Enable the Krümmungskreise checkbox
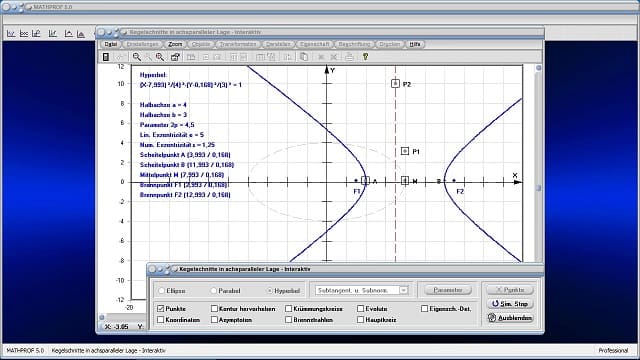Screen dimensions: 640x360 [289, 309]
